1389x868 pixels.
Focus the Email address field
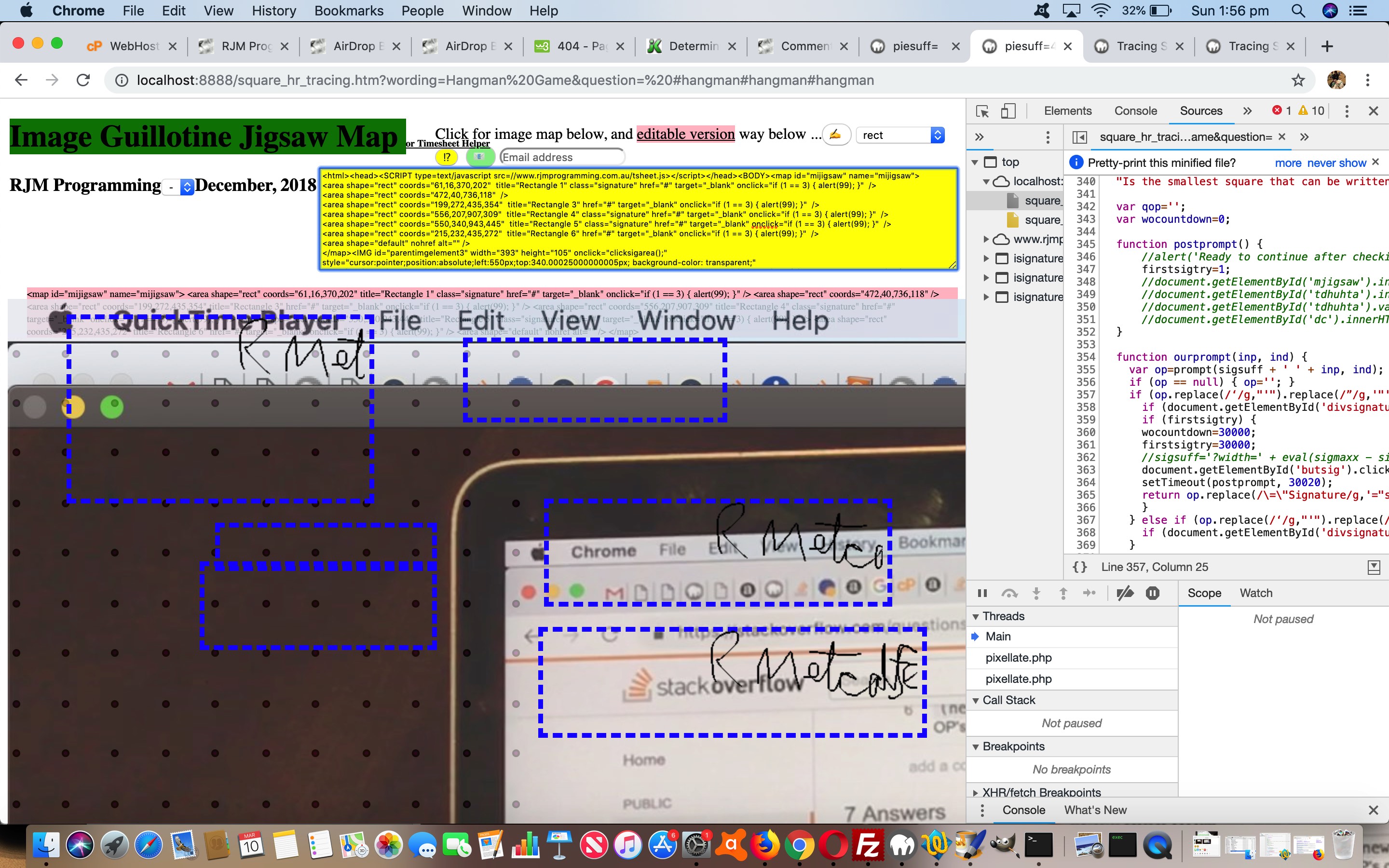(562, 157)
